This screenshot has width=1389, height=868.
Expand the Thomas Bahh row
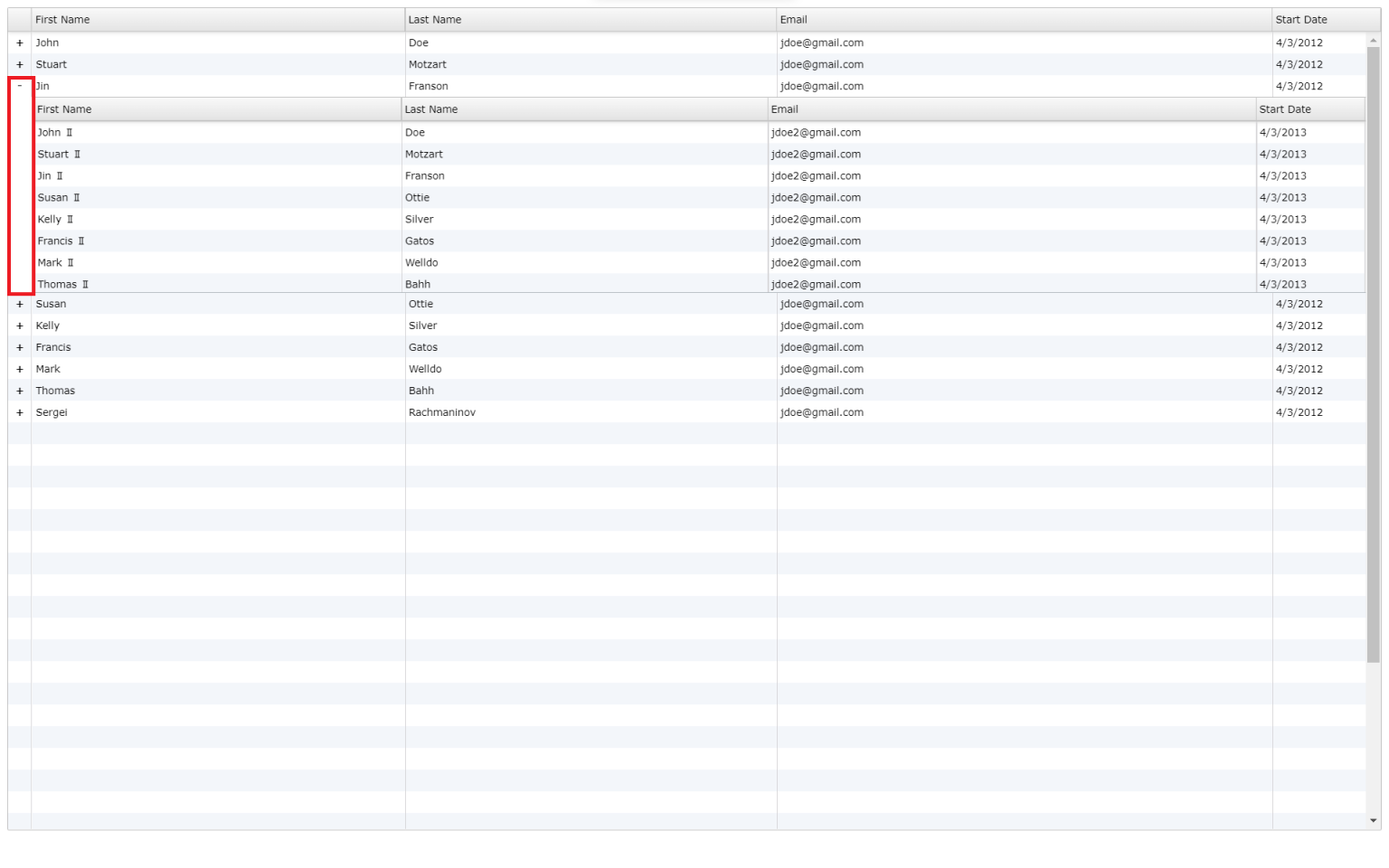(20, 392)
